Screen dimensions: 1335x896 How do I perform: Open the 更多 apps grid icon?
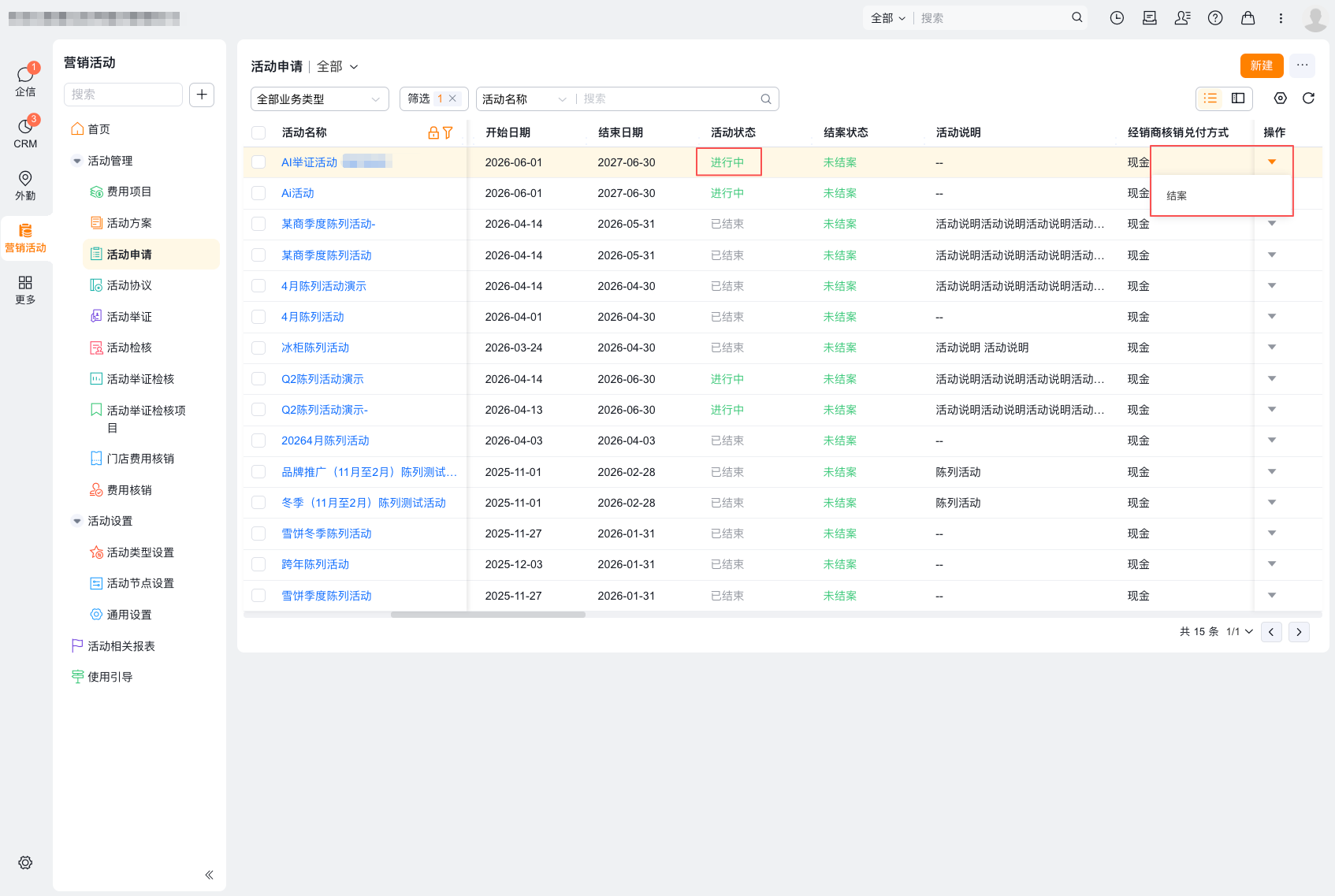25,289
